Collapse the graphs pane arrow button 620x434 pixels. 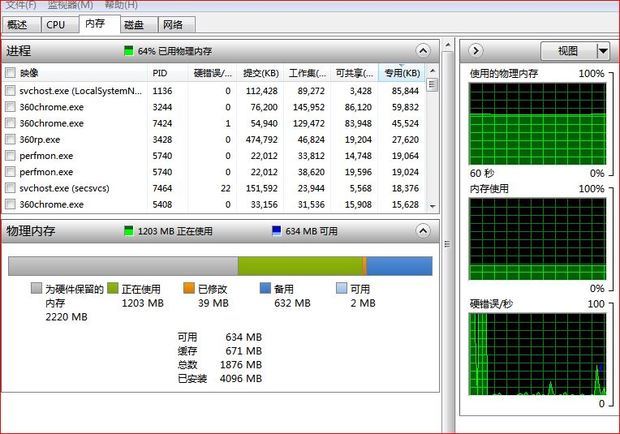(x=476, y=51)
